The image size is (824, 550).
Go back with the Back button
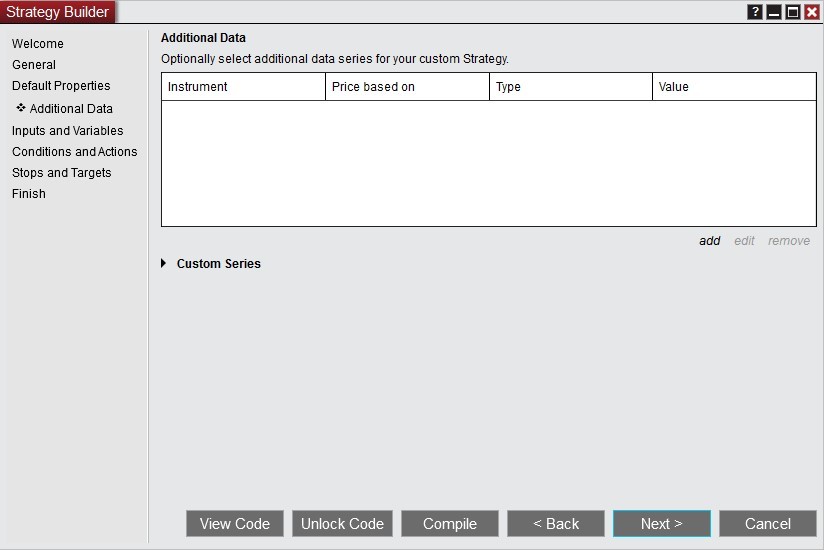556,524
